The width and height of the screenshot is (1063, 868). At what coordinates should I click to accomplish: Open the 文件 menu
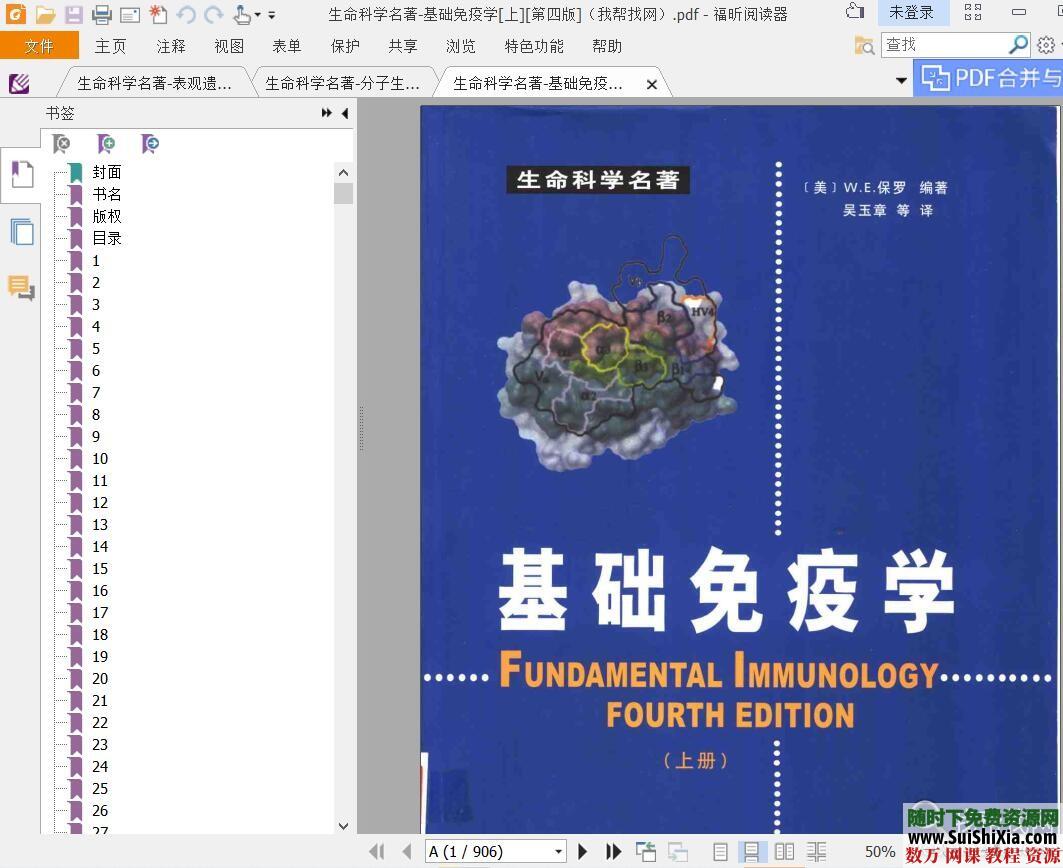click(x=39, y=45)
